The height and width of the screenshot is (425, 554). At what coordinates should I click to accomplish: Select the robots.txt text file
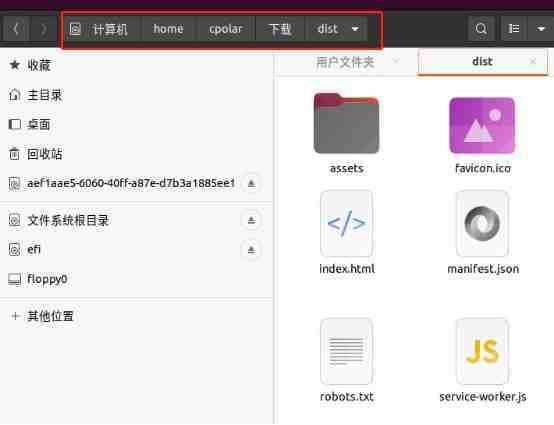pyautogui.click(x=346, y=352)
